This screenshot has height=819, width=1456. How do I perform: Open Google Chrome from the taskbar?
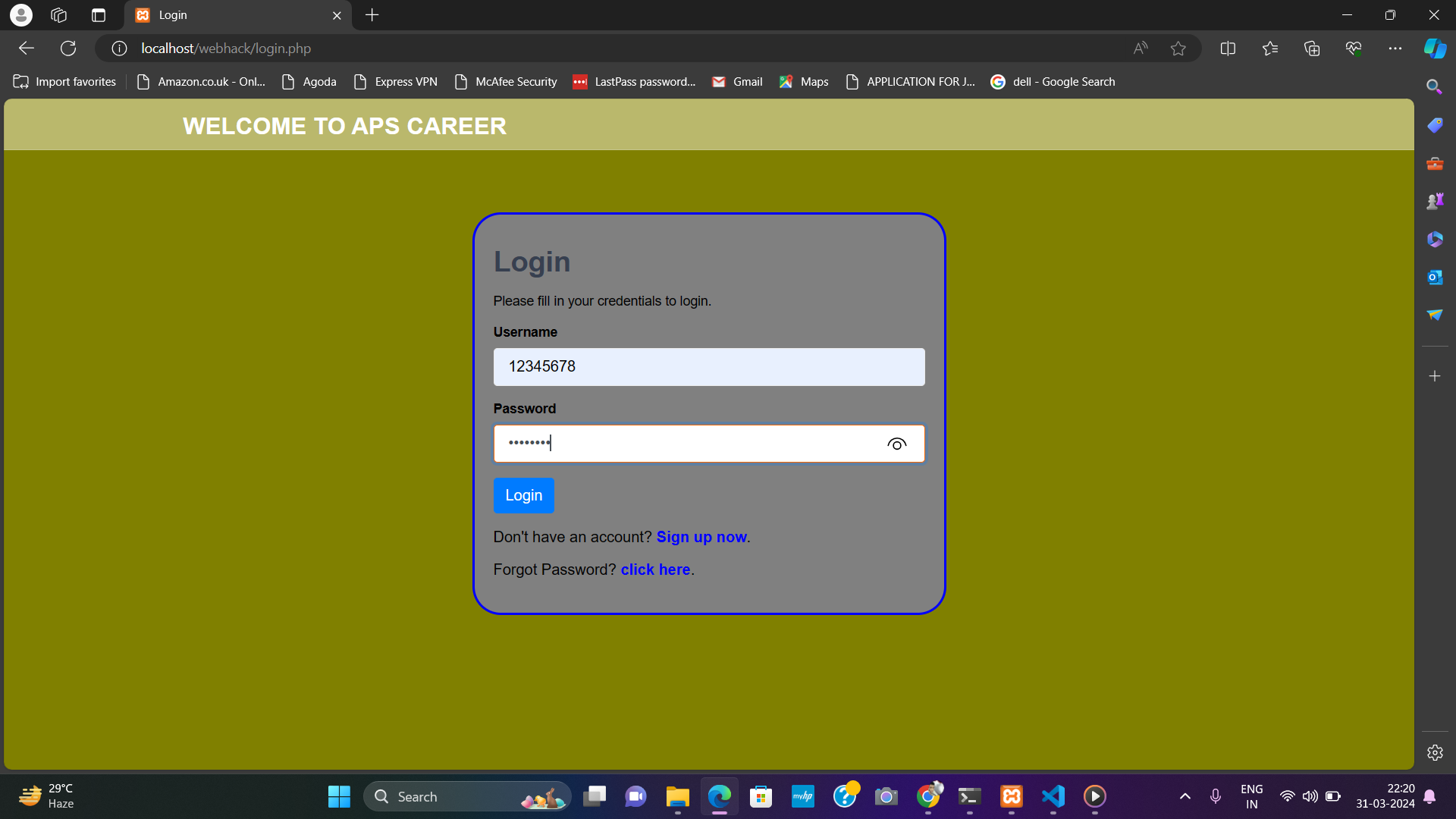[x=927, y=796]
